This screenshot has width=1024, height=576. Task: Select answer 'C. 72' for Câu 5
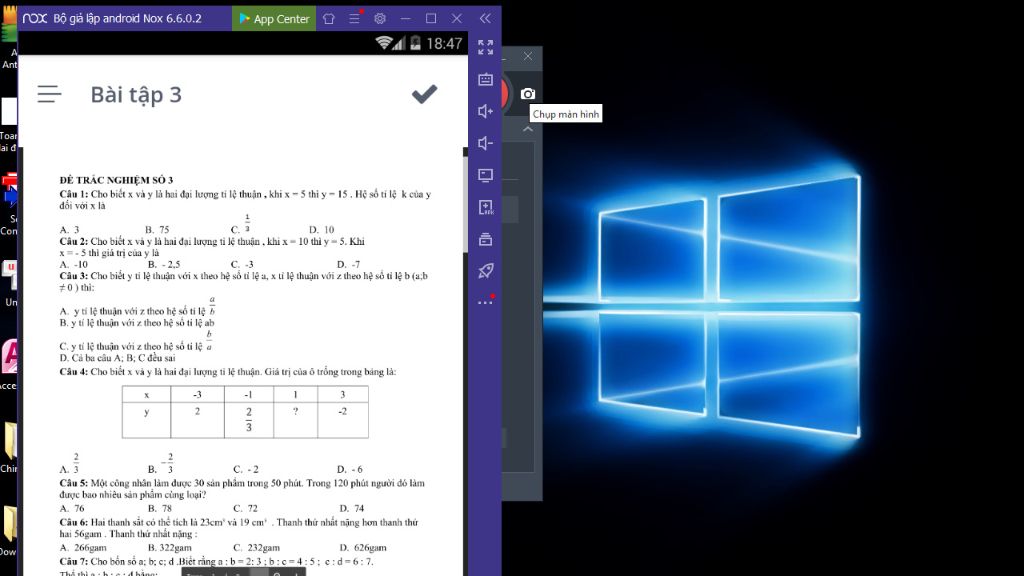246,508
